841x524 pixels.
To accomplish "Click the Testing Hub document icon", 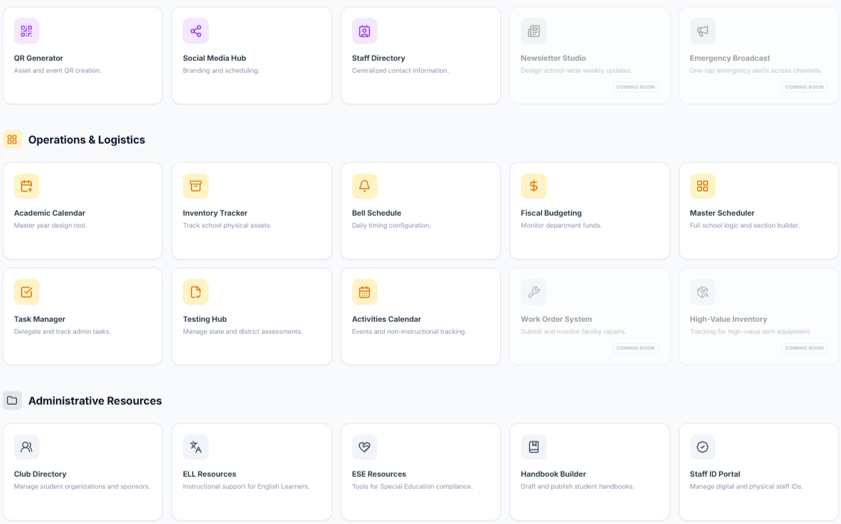I will 195,292.
